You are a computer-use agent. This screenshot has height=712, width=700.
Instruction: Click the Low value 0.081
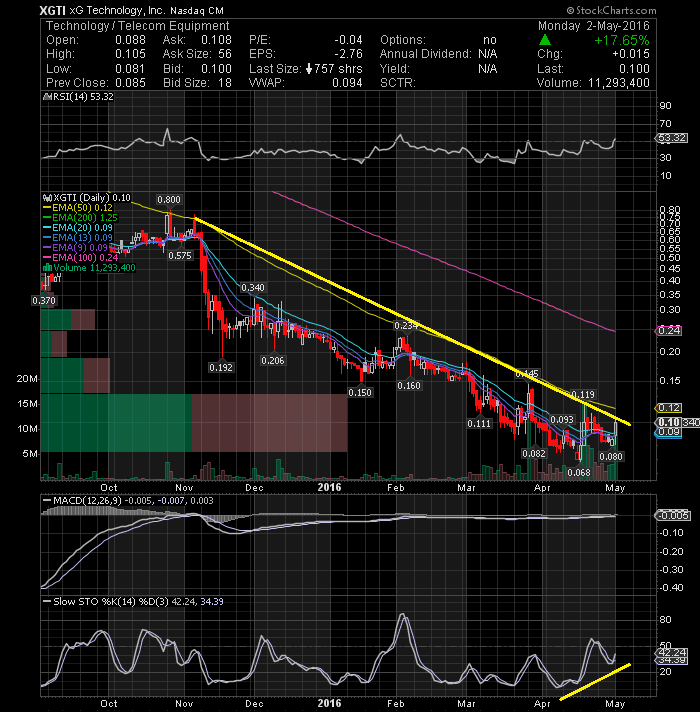pyautogui.click(x=130, y=69)
